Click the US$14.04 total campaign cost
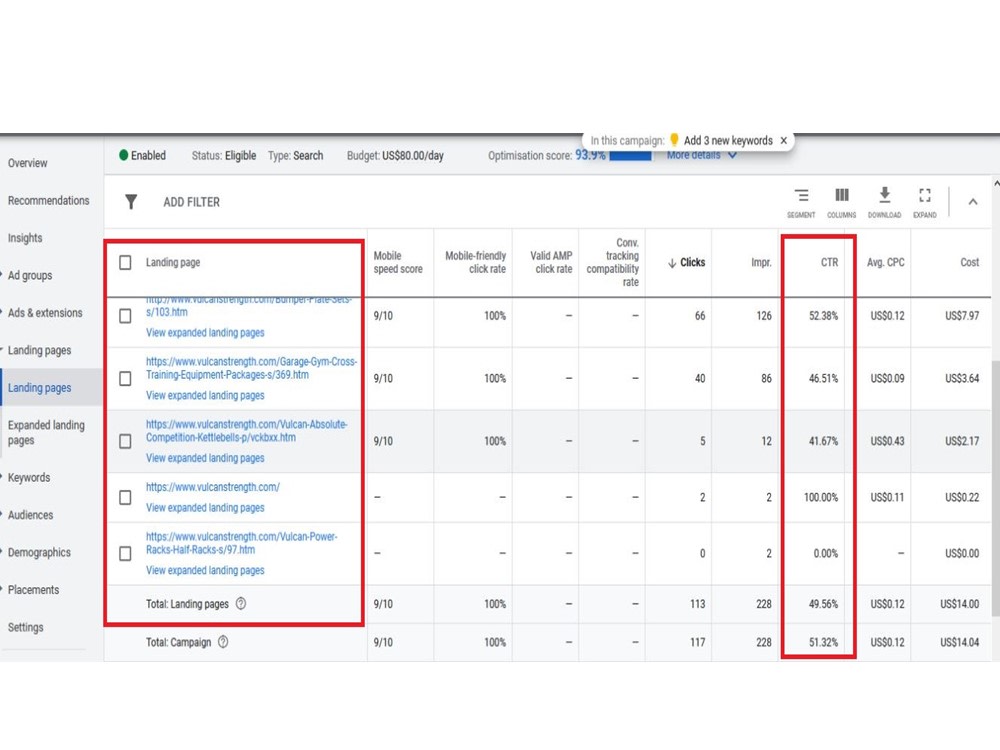The height and width of the screenshot is (750, 1000). [959, 642]
